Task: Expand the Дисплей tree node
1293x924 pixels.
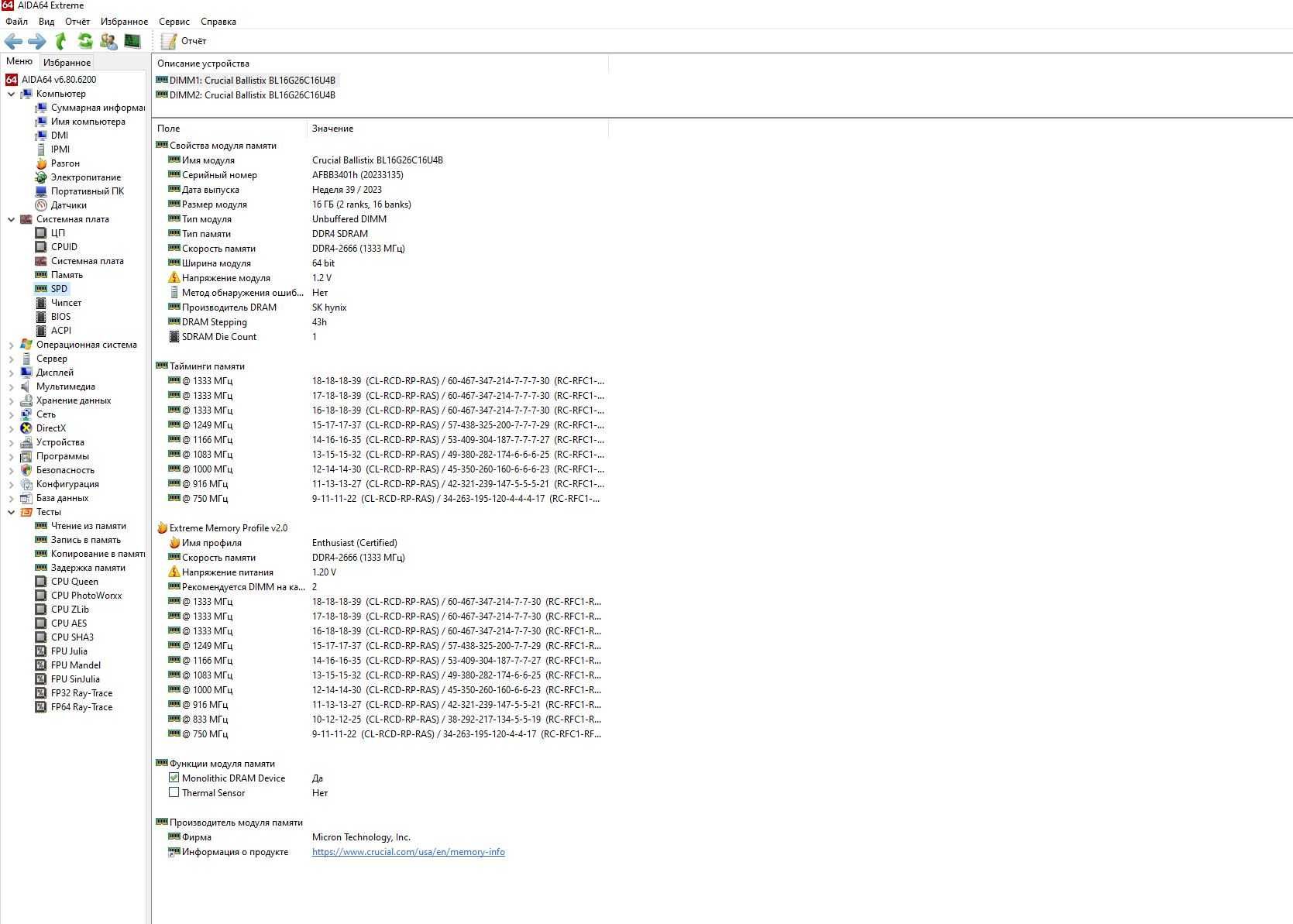Action: tap(11, 373)
